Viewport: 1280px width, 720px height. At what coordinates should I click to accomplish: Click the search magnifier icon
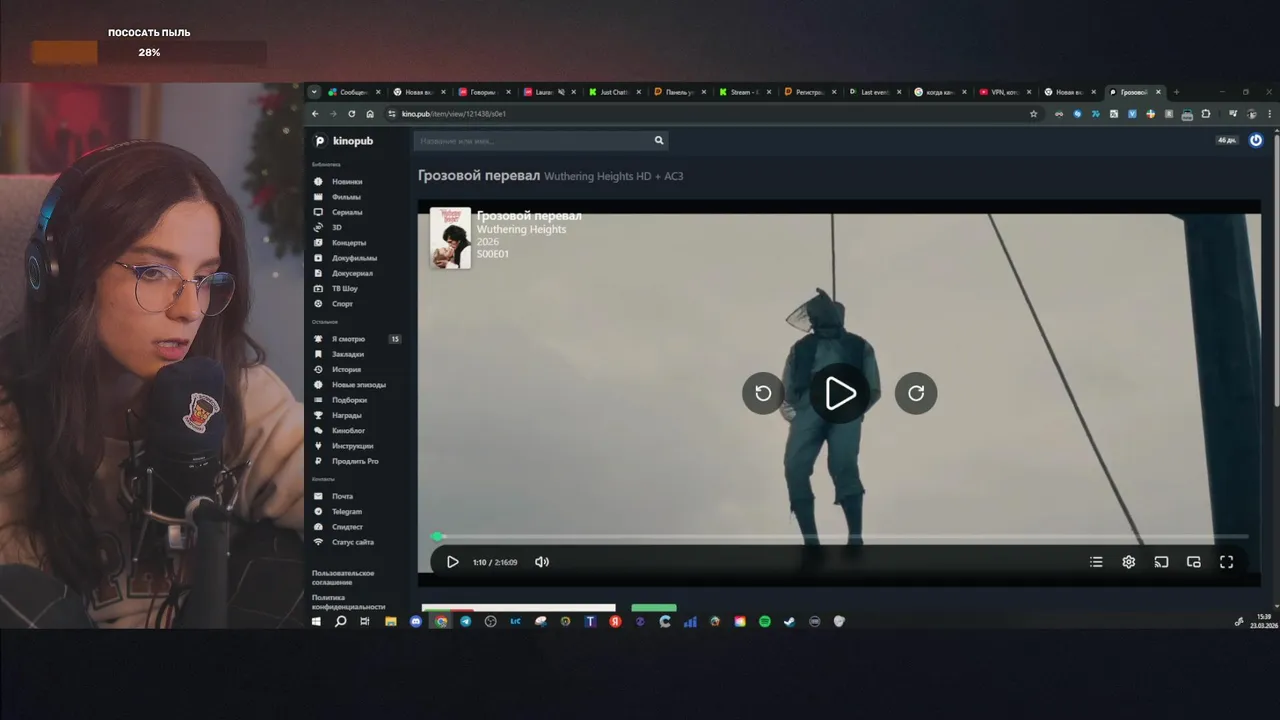659,141
